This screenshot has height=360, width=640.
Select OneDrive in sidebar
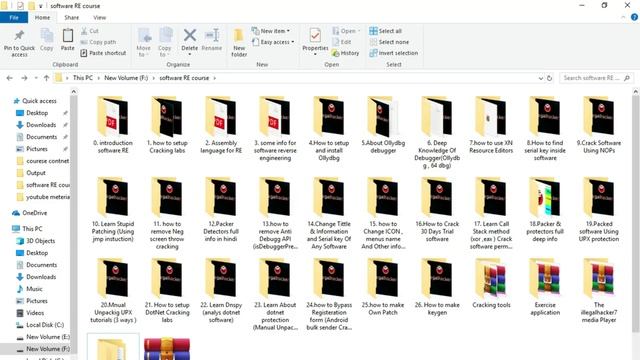click(34, 213)
